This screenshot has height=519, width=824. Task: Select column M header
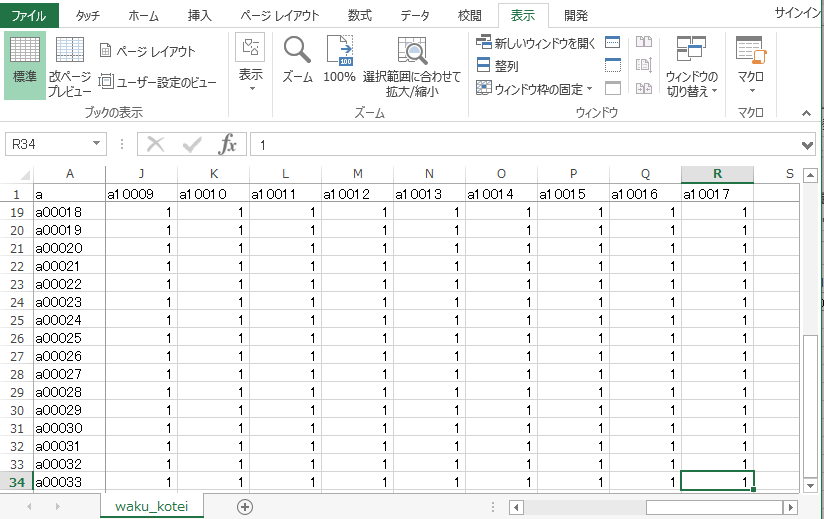pos(357,174)
